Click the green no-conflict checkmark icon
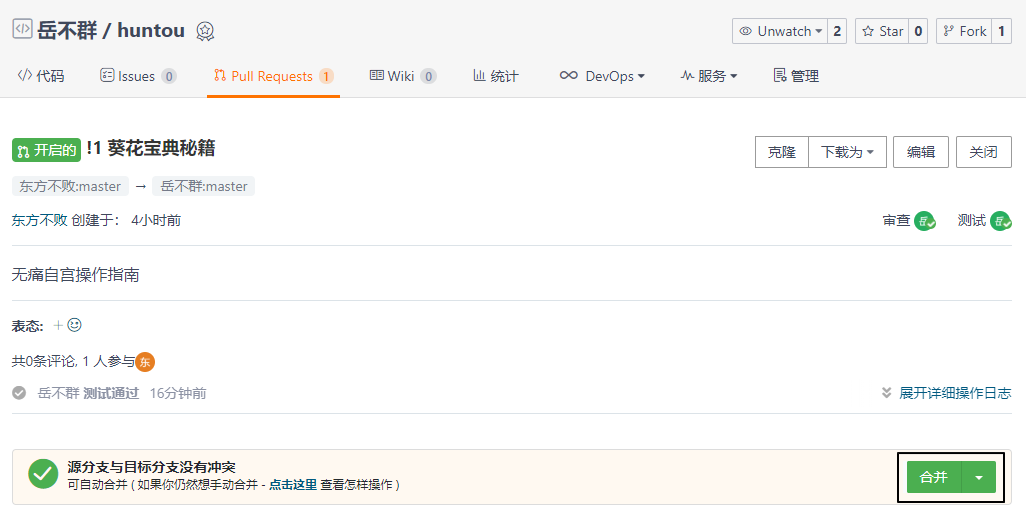Screen dimensions: 1026x516 coord(43,474)
